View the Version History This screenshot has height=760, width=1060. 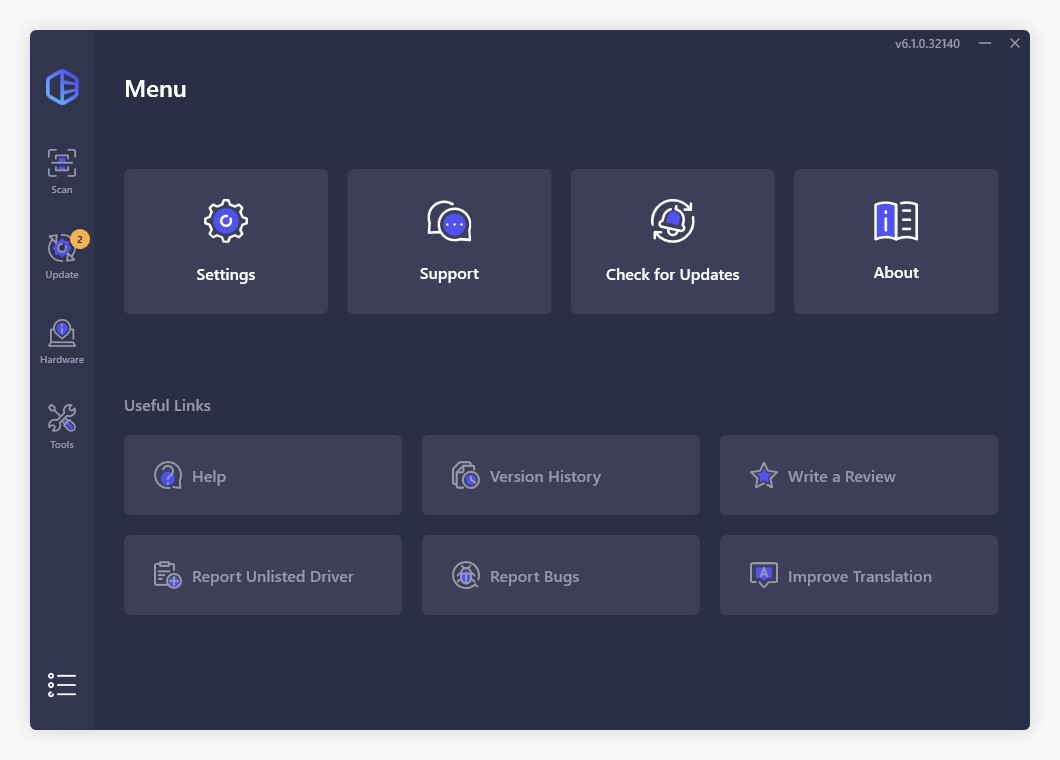pos(560,475)
